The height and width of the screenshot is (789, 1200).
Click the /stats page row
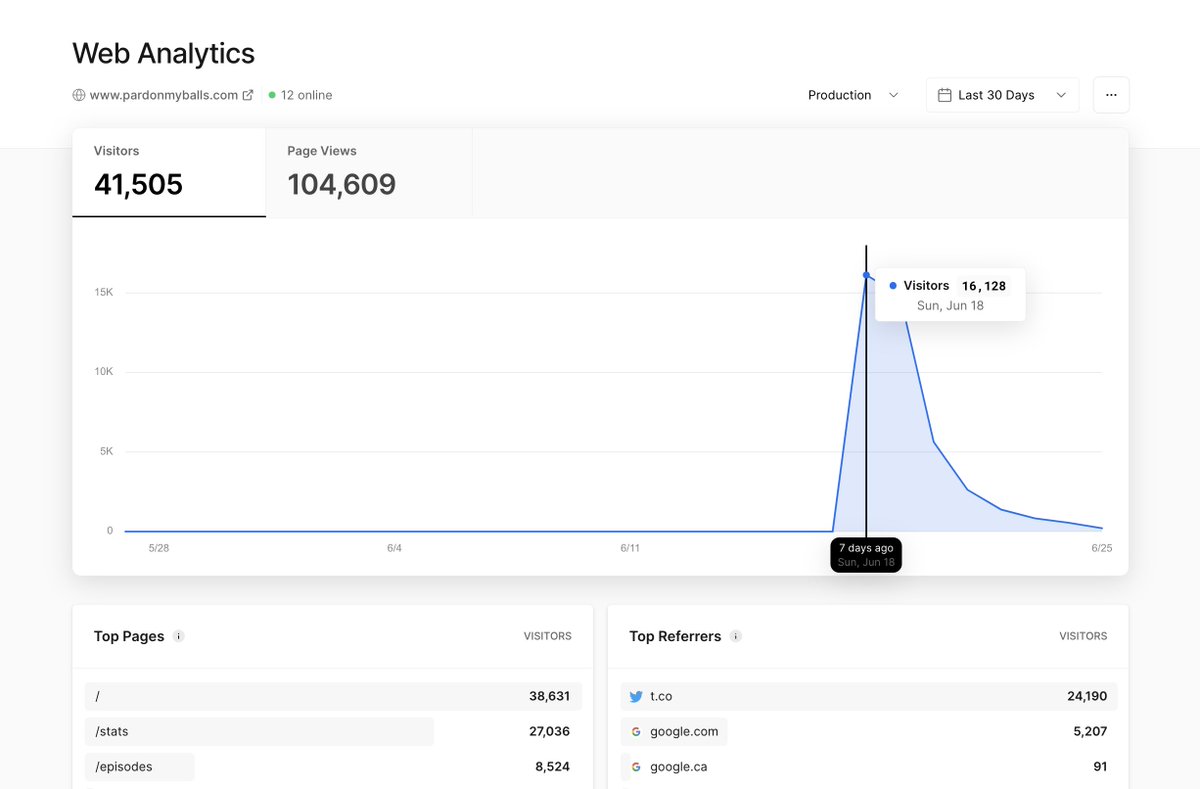(333, 731)
